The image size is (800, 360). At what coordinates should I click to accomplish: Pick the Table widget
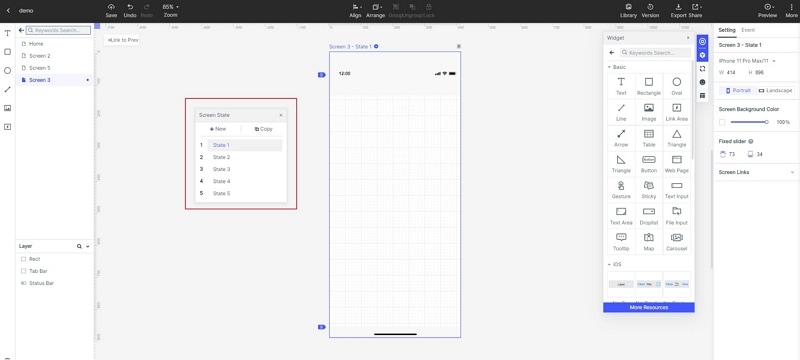(649, 138)
